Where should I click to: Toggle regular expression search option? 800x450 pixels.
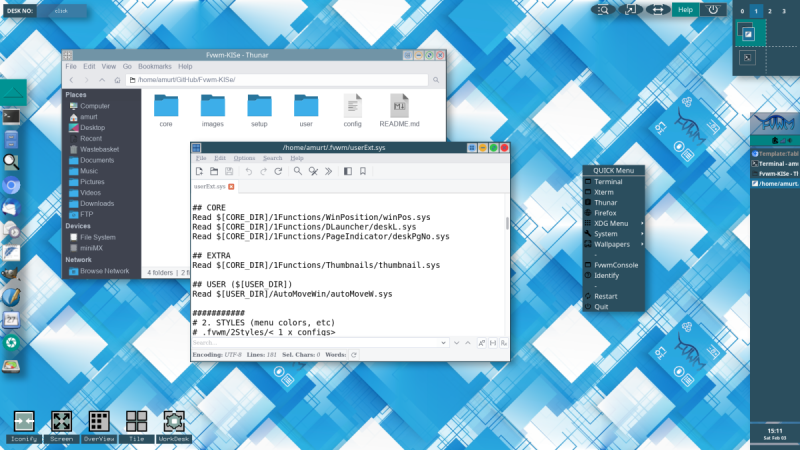[x=504, y=343]
